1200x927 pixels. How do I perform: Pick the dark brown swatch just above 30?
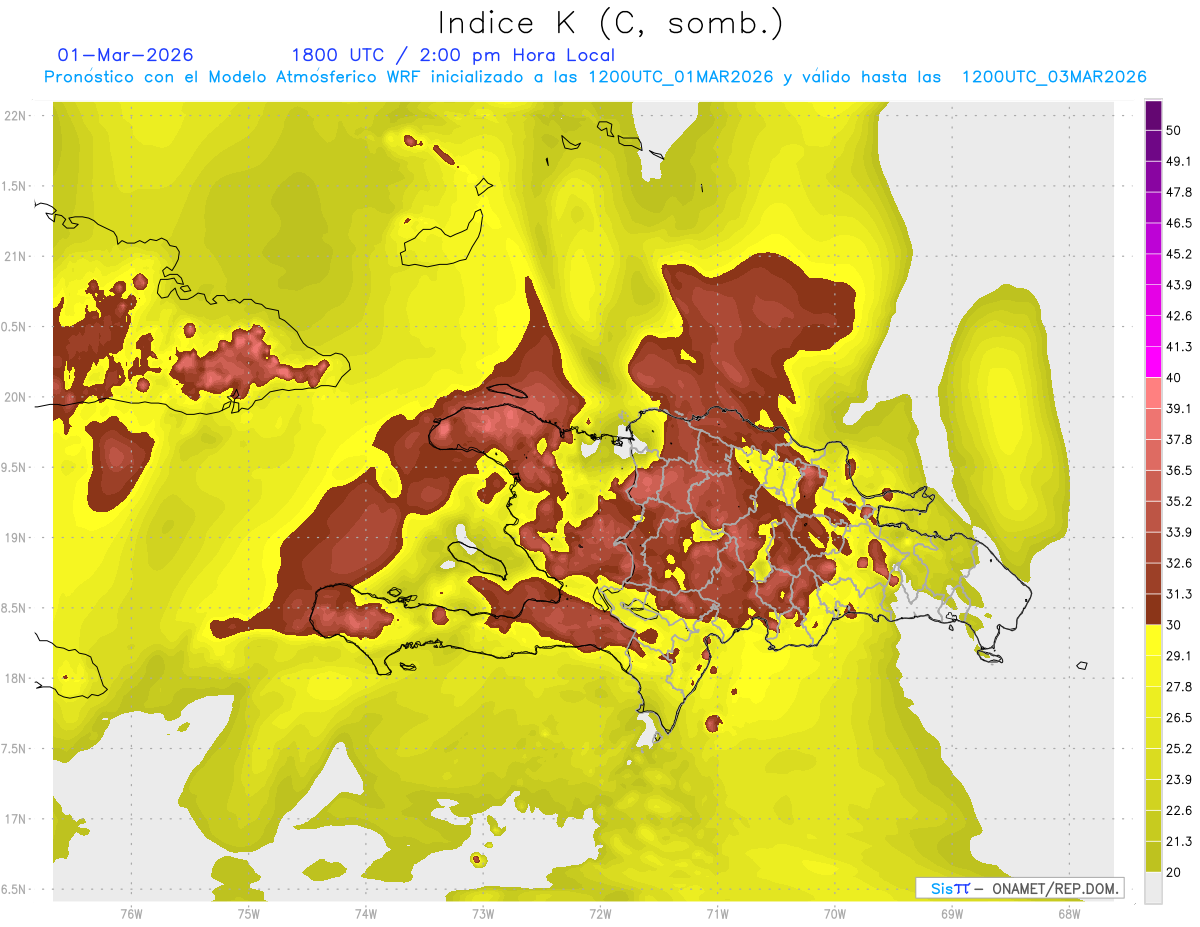coord(1153,609)
